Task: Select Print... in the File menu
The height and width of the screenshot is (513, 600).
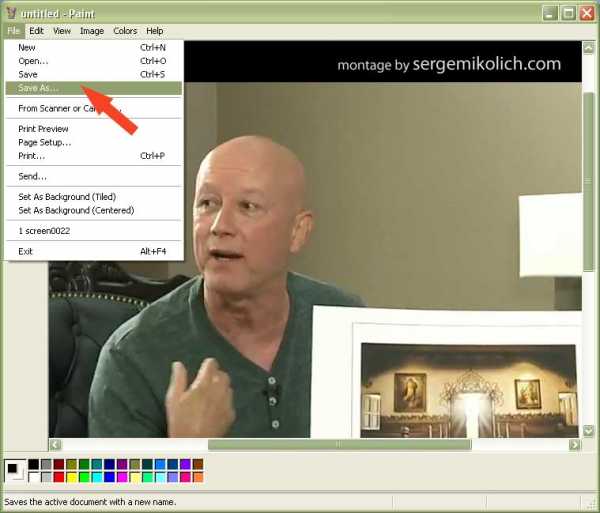Action: [94, 156]
